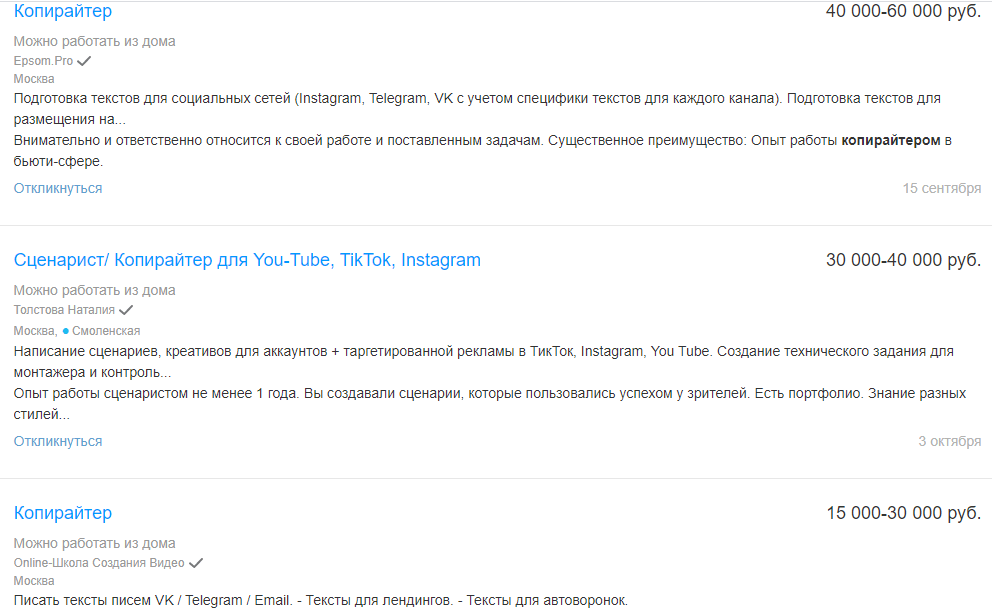Screen dimensions: 992x613
Task: Visit the Online-Школа Создания Видео company page
Action: 99,563
